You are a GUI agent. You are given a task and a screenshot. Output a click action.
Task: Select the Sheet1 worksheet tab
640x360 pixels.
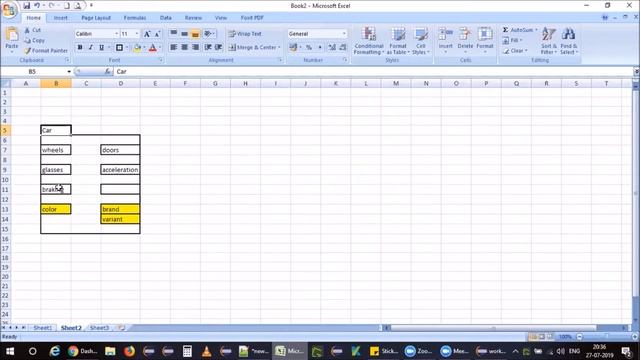[x=42, y=328]
